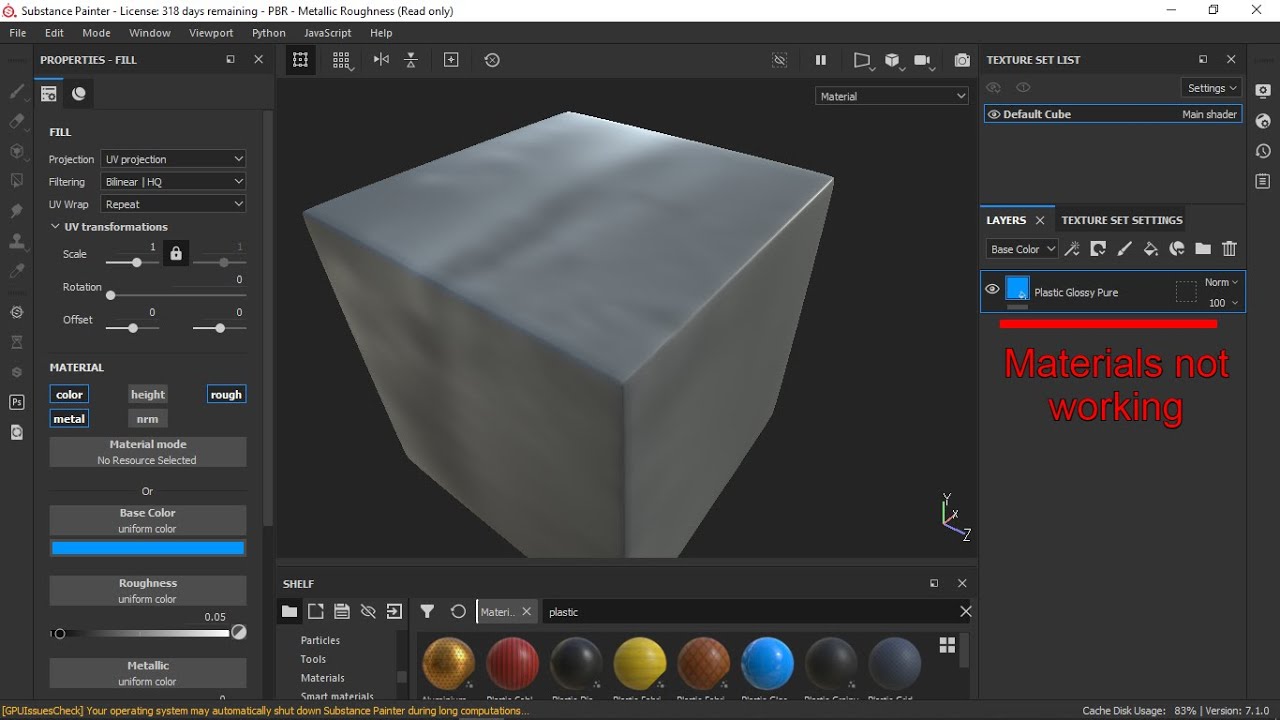Screen dimensions: 1280x720
Task: Click the shelf import resources icon
Action: pos(394,612)
